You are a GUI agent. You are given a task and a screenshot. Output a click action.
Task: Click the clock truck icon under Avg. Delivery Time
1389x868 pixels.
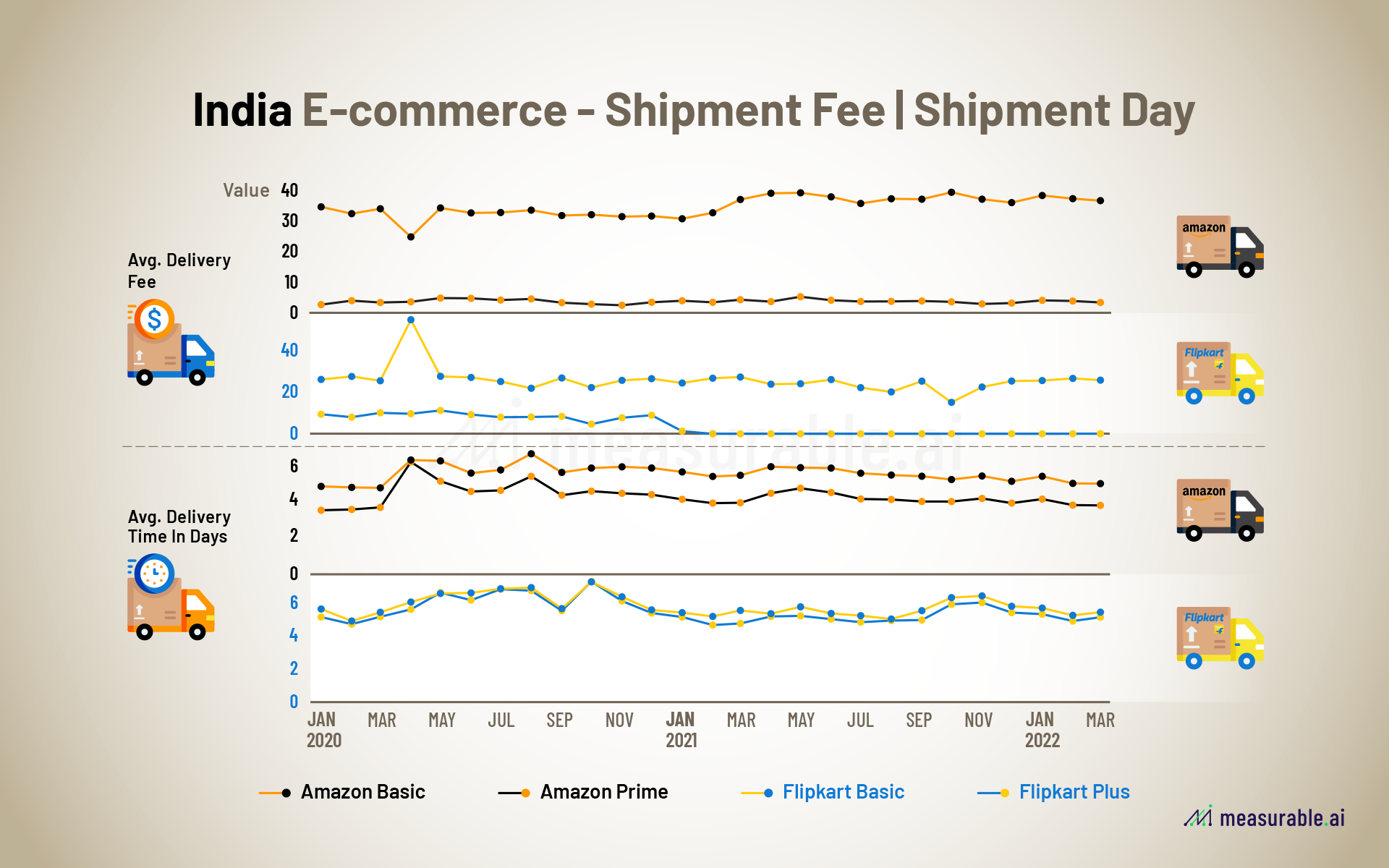[171, 597]
